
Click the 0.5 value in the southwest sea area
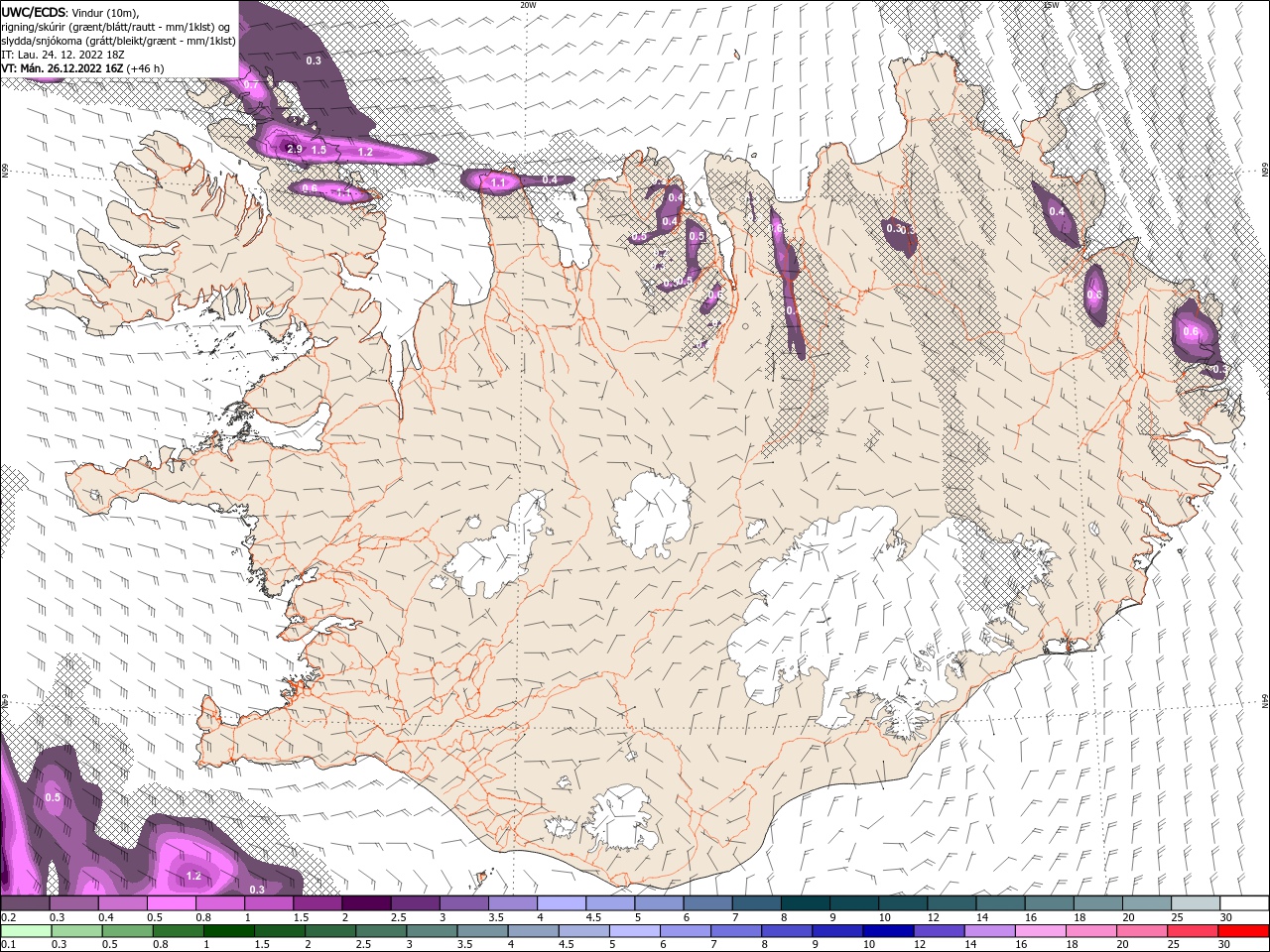click(x=53, y=797)
